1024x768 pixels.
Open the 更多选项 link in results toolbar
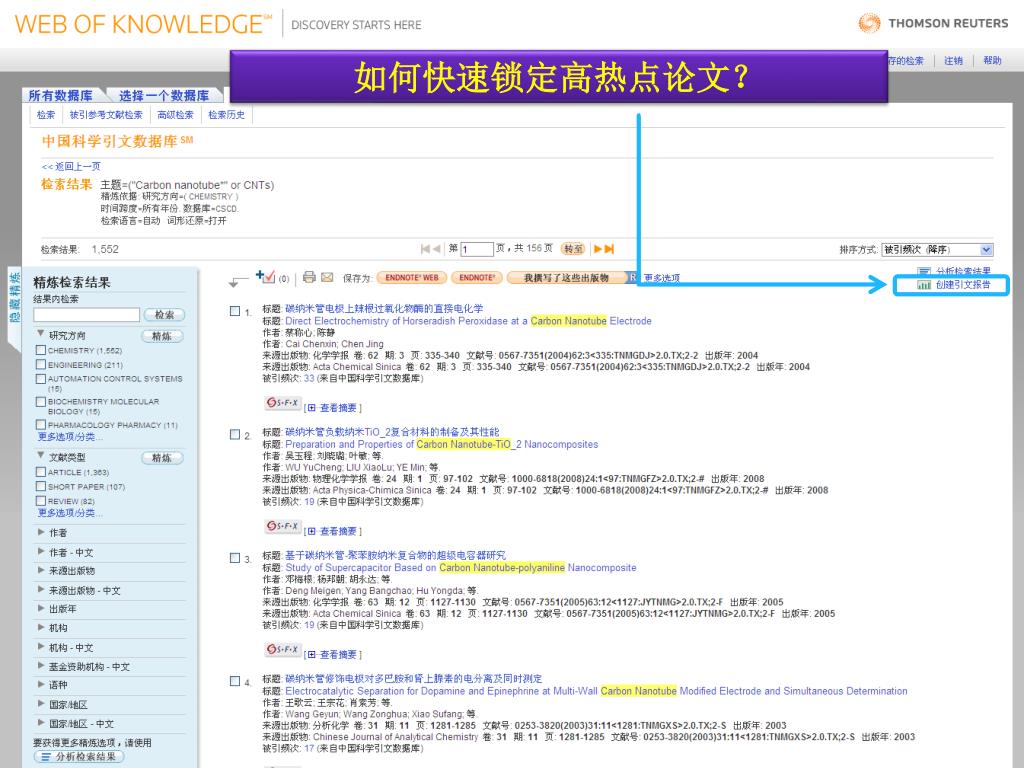pos(662,278)
